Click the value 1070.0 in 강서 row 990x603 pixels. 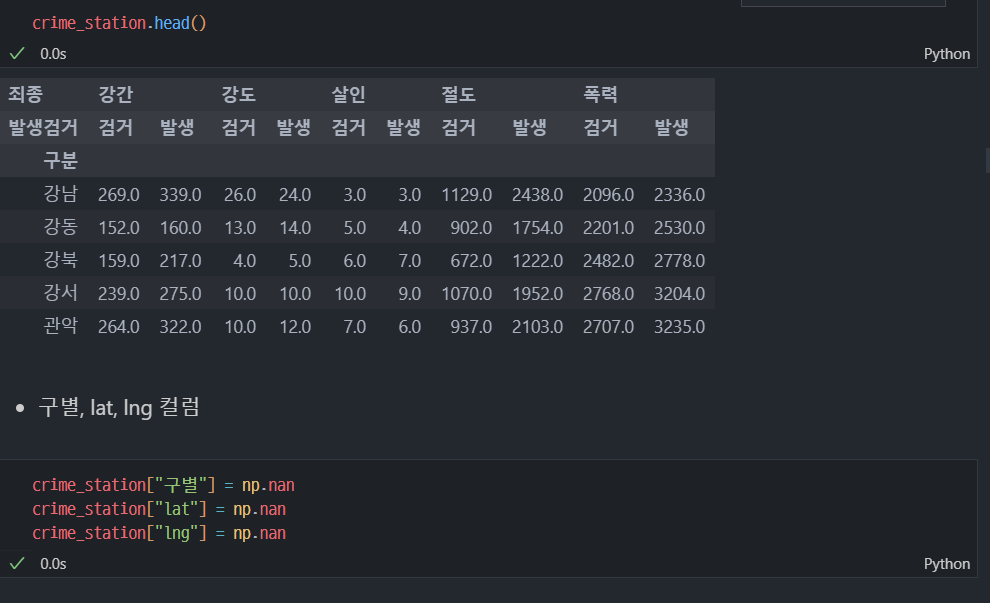click(x=467, y=294)
